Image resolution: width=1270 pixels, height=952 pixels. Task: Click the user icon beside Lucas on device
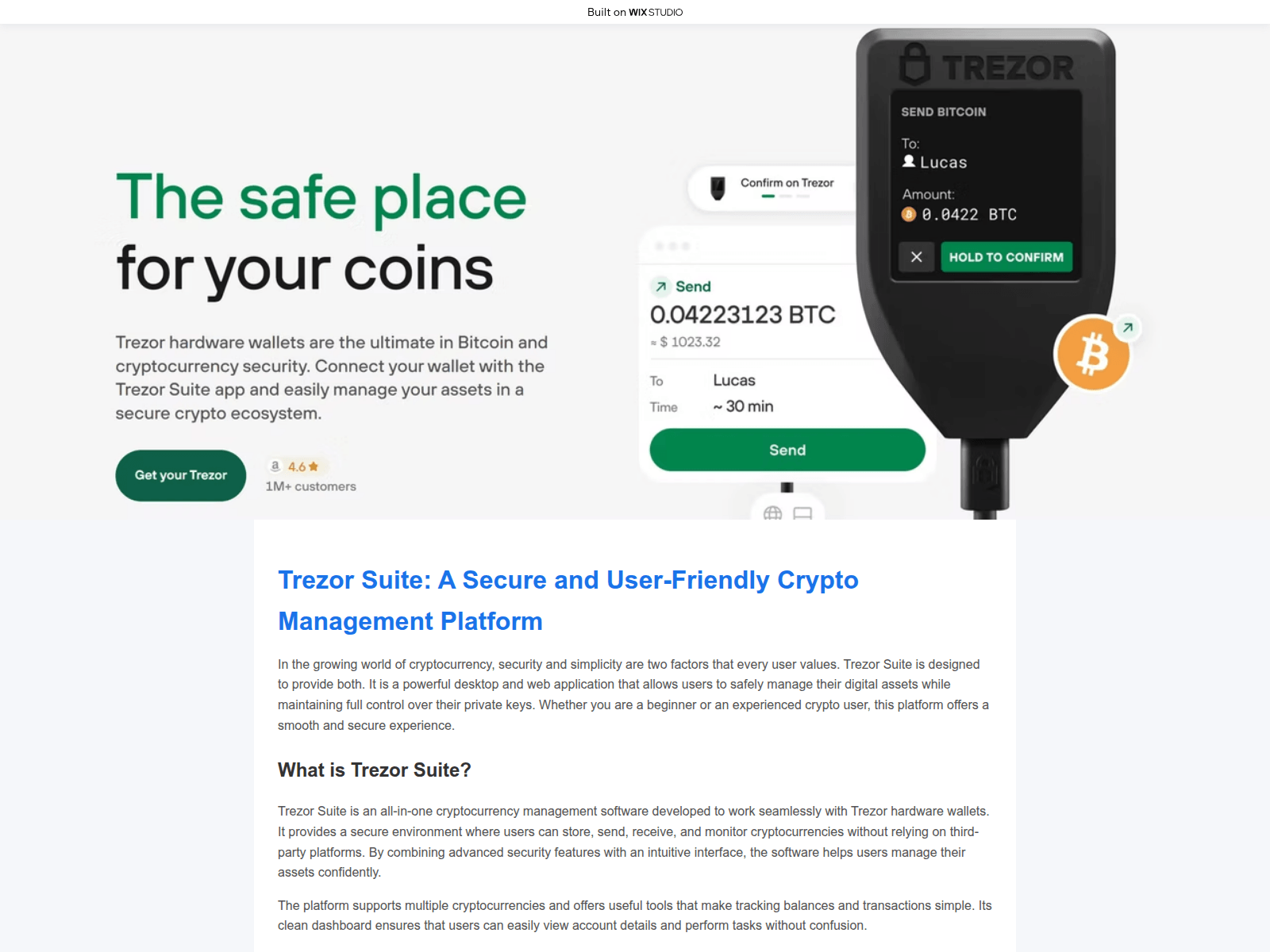pyautogui.click(x=909, y=161)
